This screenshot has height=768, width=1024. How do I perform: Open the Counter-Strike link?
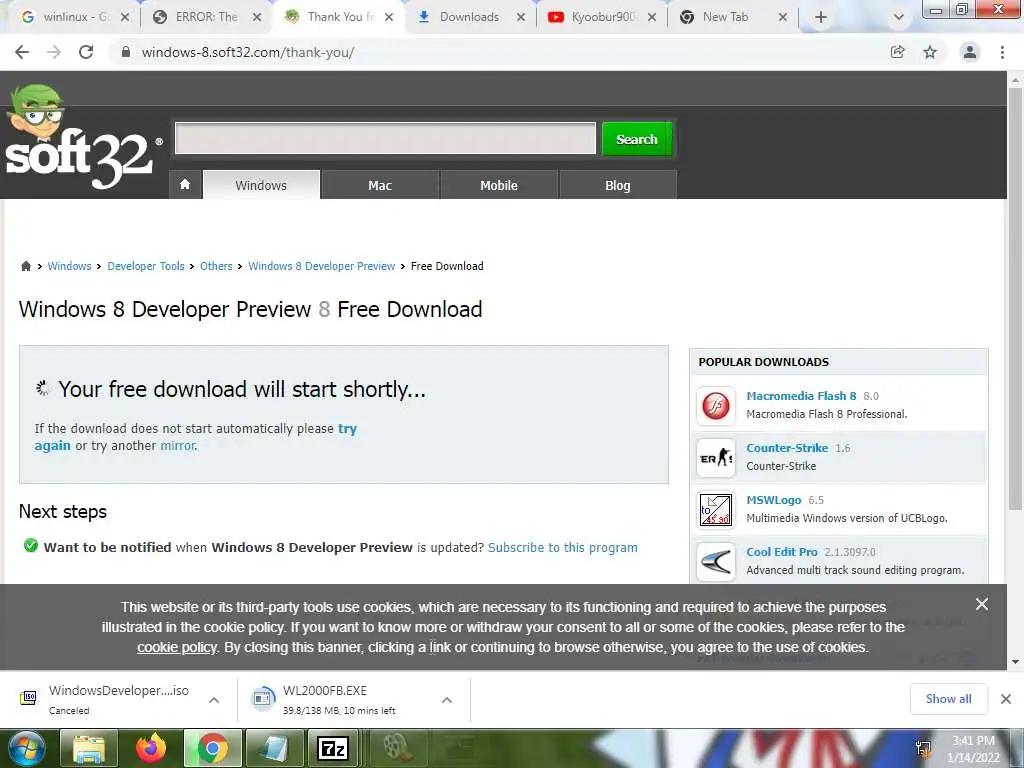pos(787,448)
